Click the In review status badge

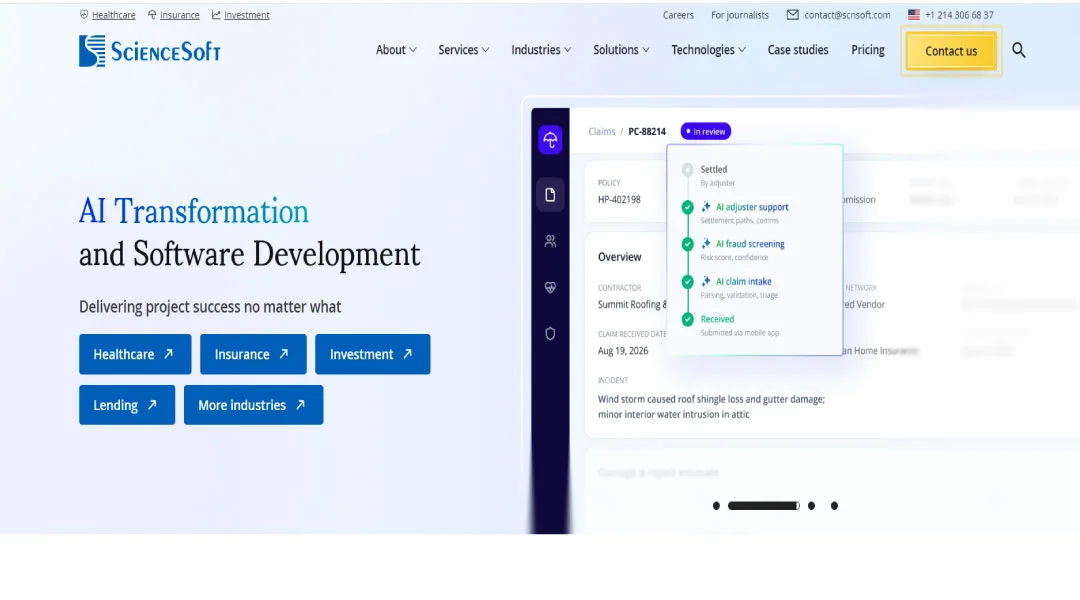(706, 132)
